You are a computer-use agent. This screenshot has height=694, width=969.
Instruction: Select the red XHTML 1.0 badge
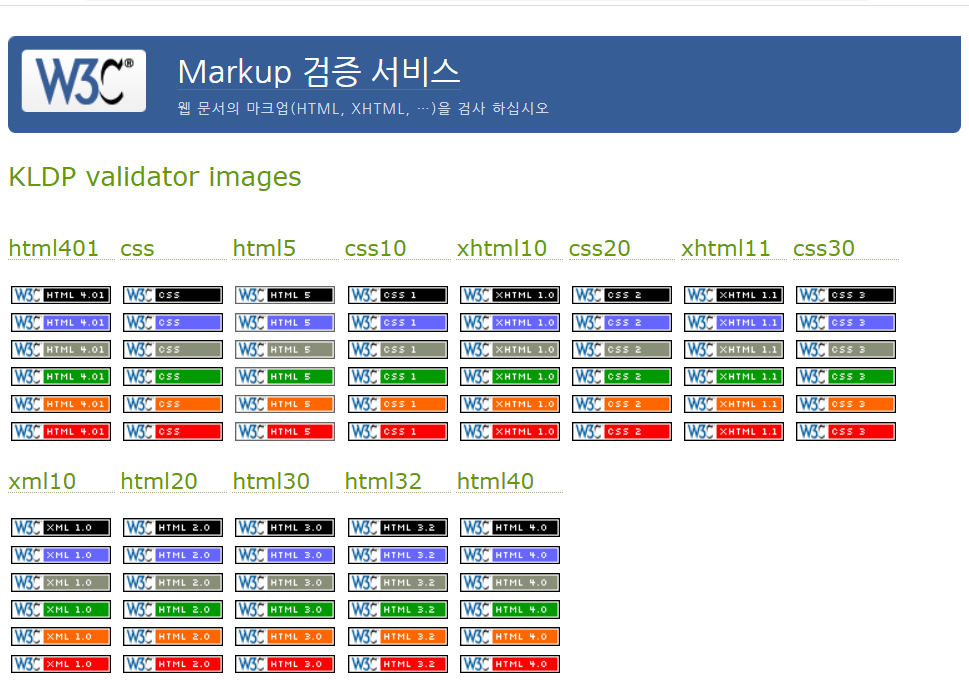pos(510,431)
